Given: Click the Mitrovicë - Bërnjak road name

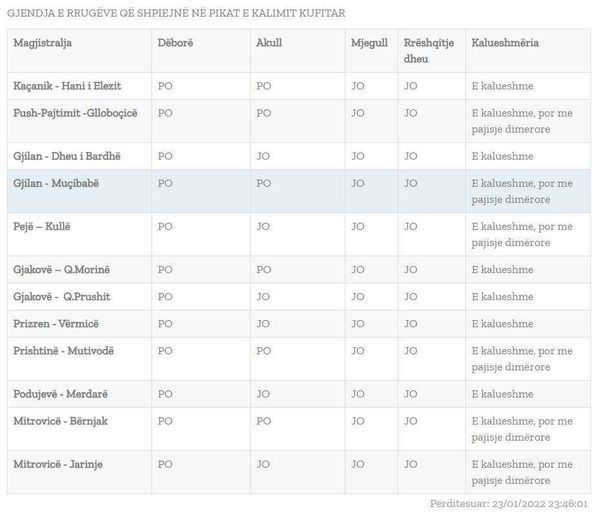Looking at the screenshot, I should pyautogui.click(x=60, y=421).
